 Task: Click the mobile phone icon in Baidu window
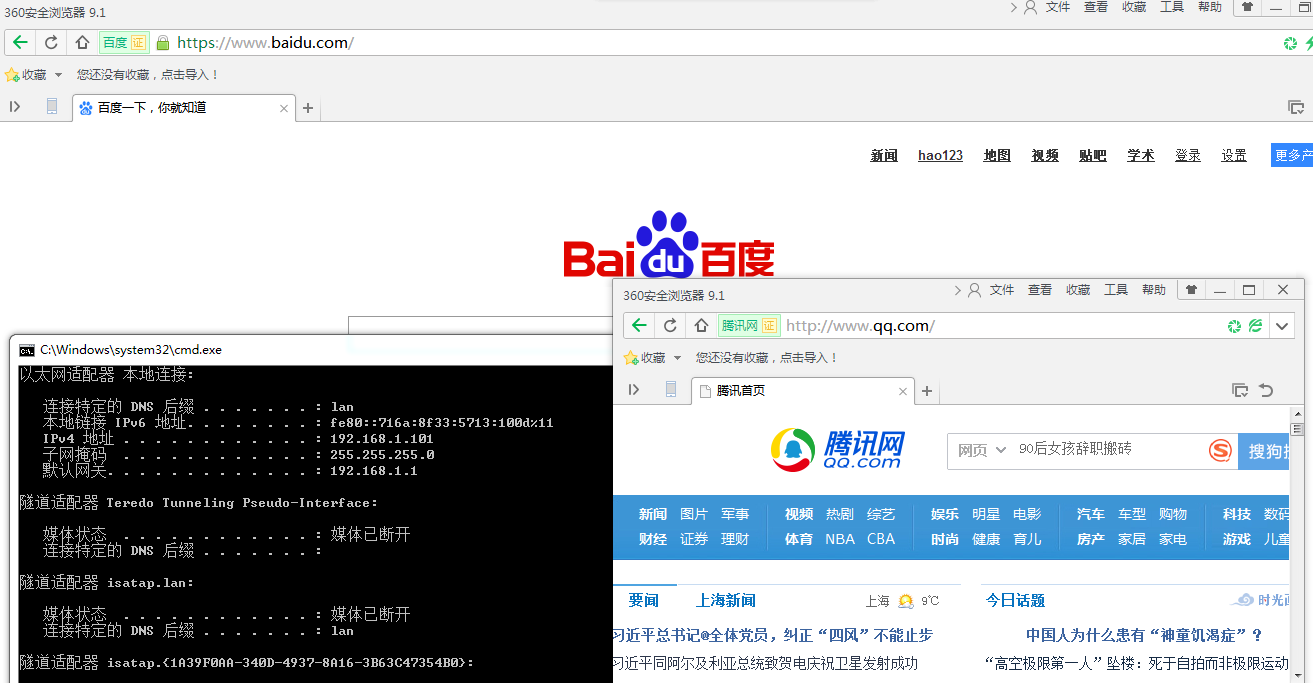[x=52, y=107]
